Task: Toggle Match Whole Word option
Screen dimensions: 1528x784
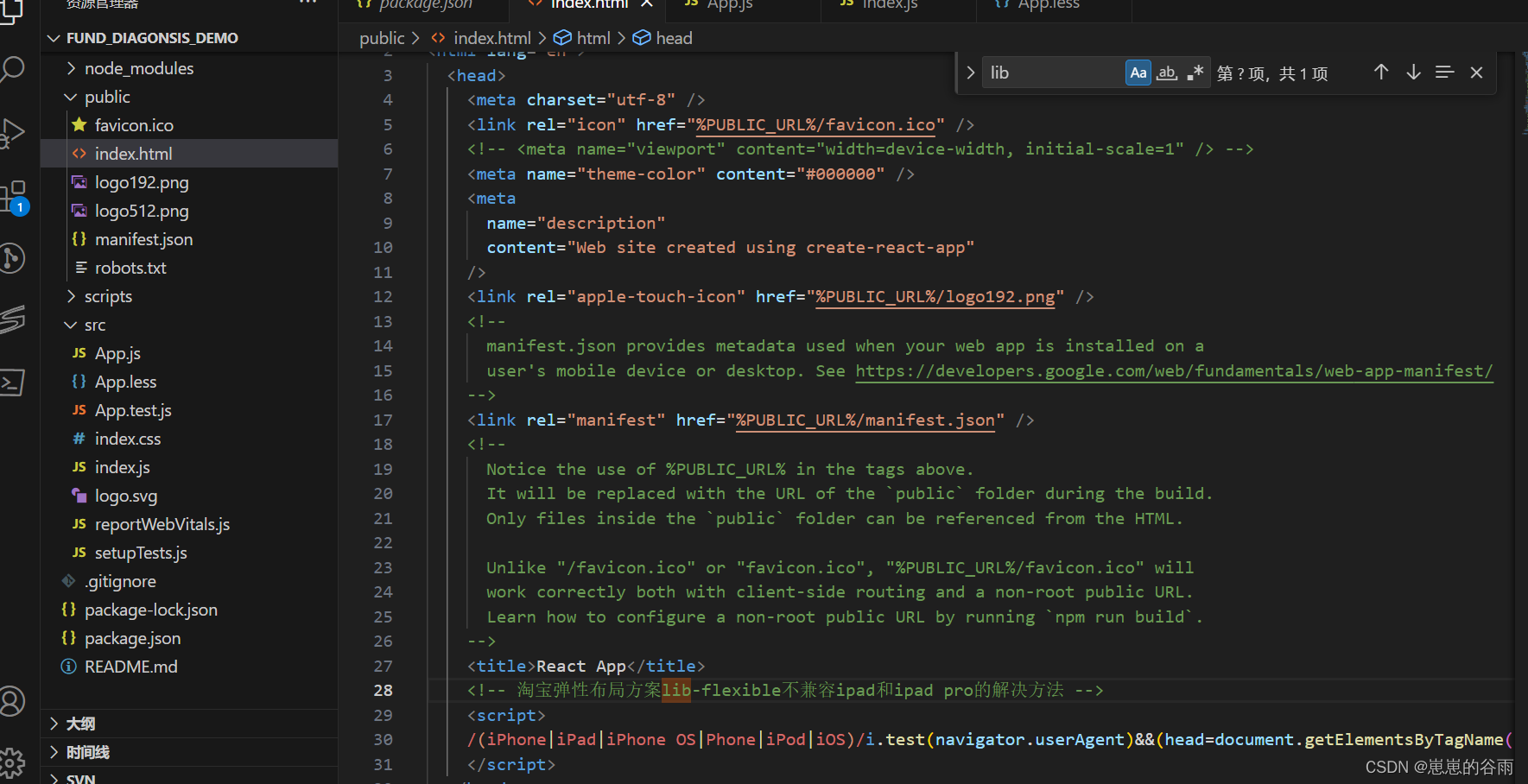Action: (x=1167, y=73)
